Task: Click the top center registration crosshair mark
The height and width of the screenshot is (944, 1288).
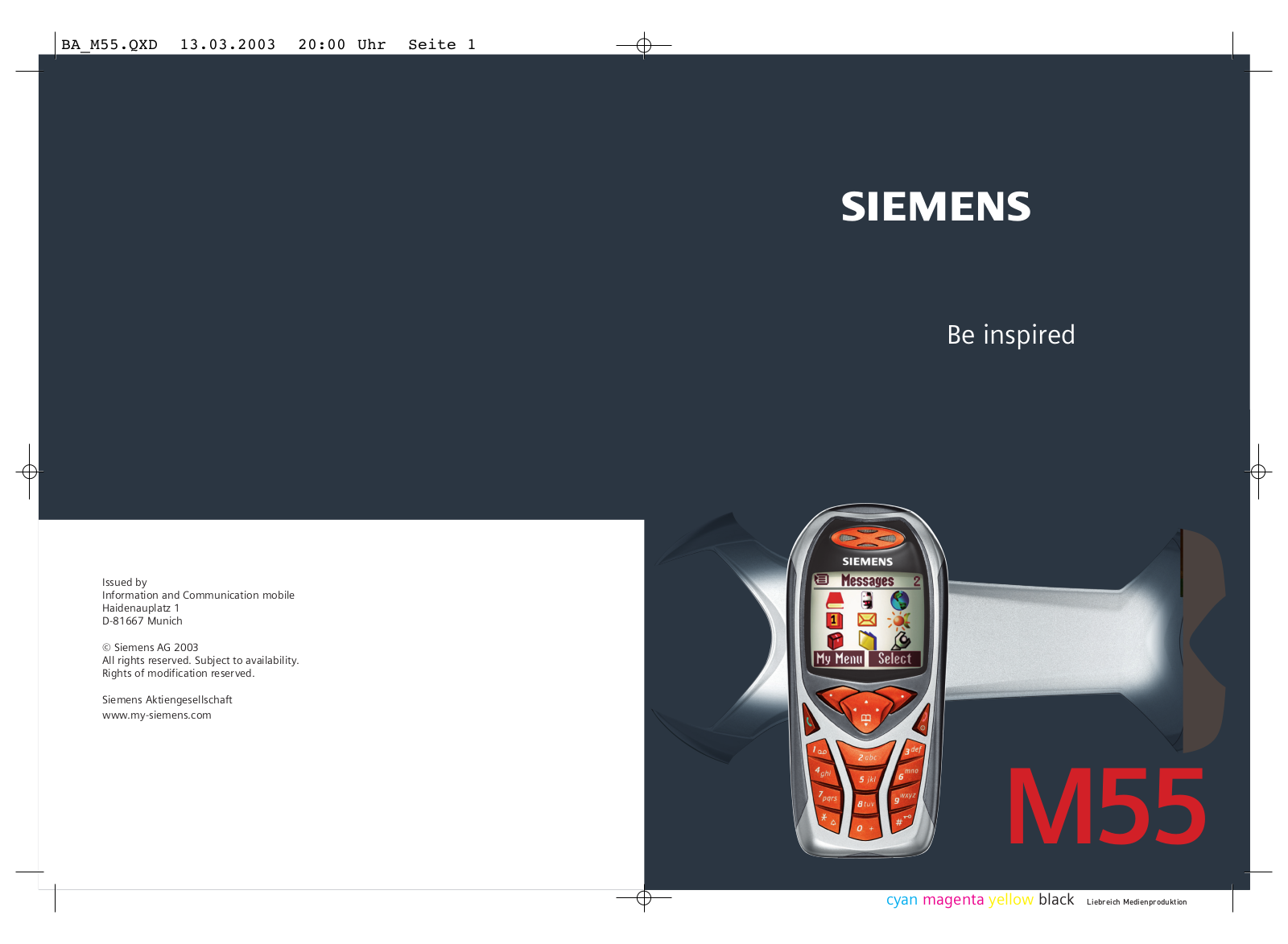Action: pyautogui.click(x=644, y=45)
